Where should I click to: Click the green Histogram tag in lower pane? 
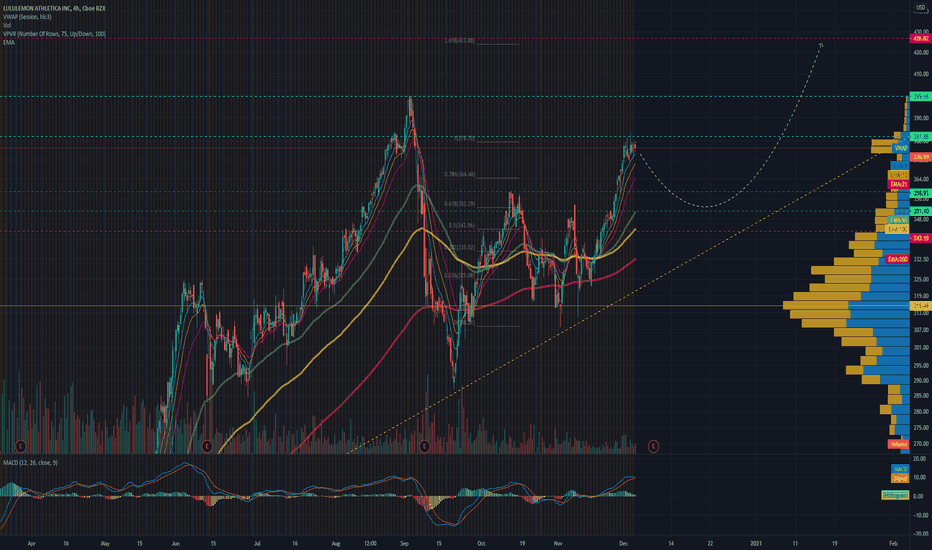pos(895,495)
